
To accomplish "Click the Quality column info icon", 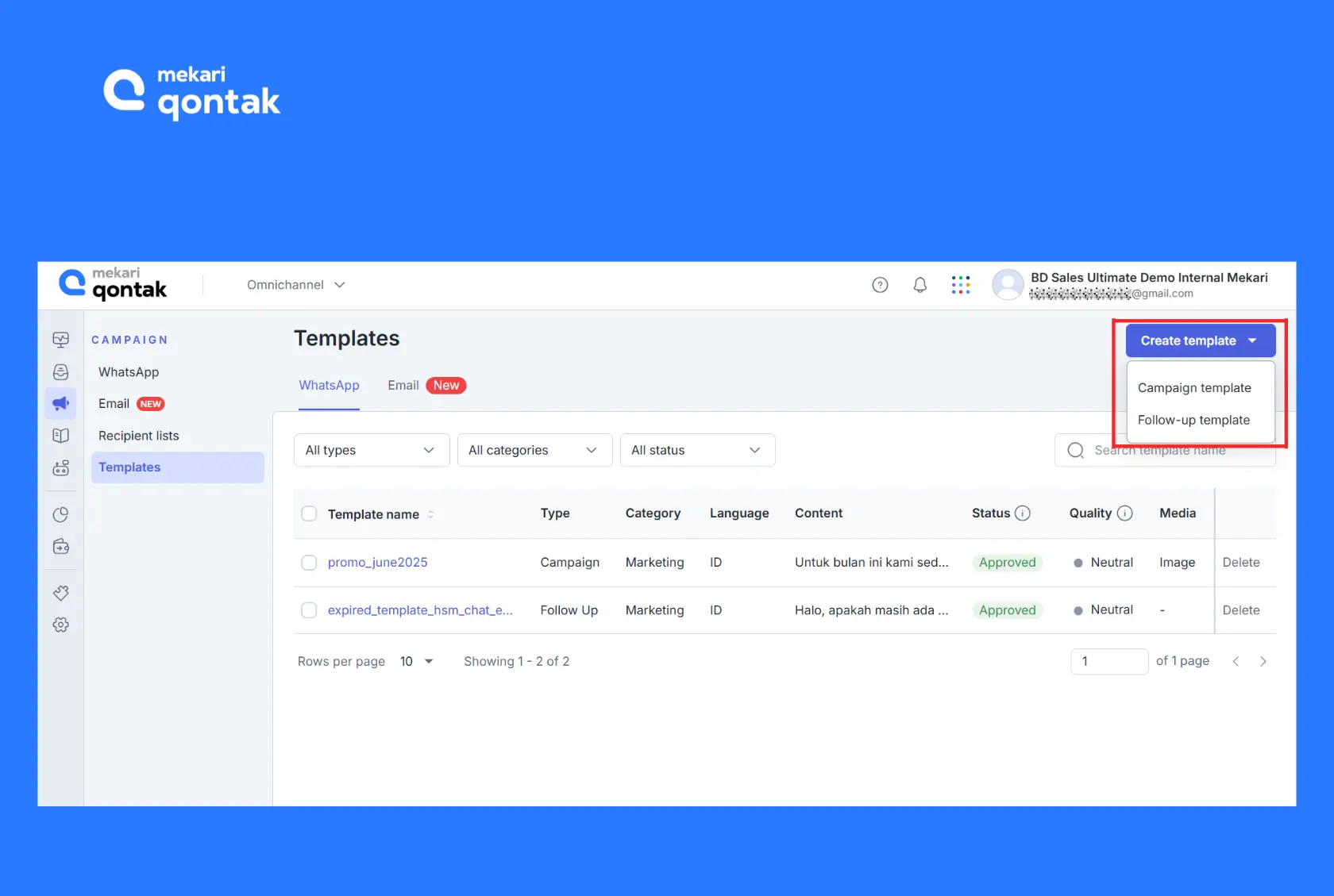I will pos(1124,513).
